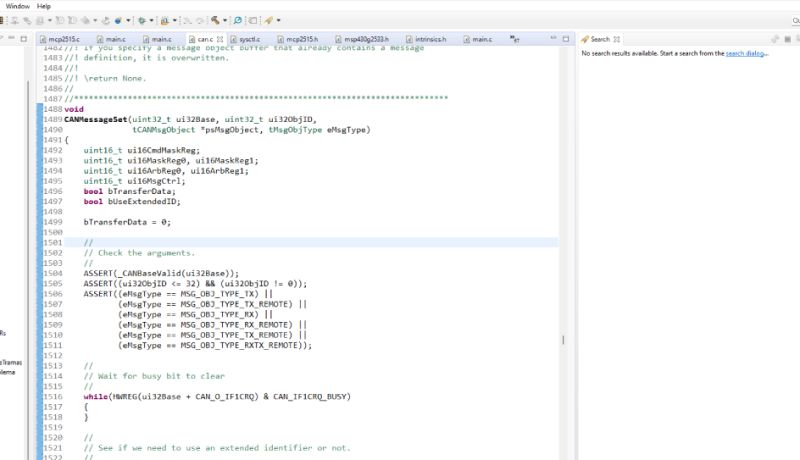Minimize the editor area
Viewport: 800px width, 460px height.
[x=554, y=38]
